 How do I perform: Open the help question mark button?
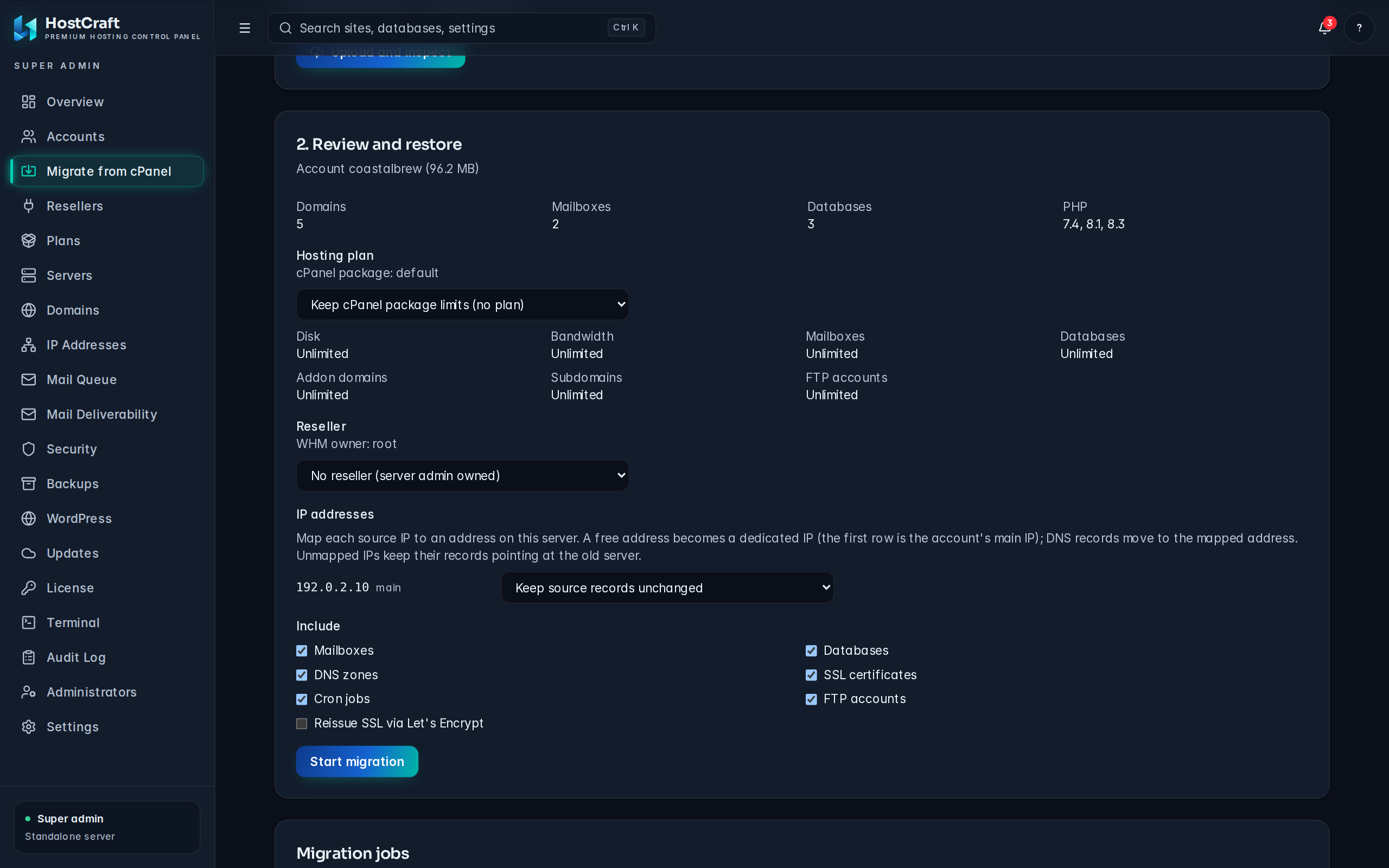[x=1359, y=28]
